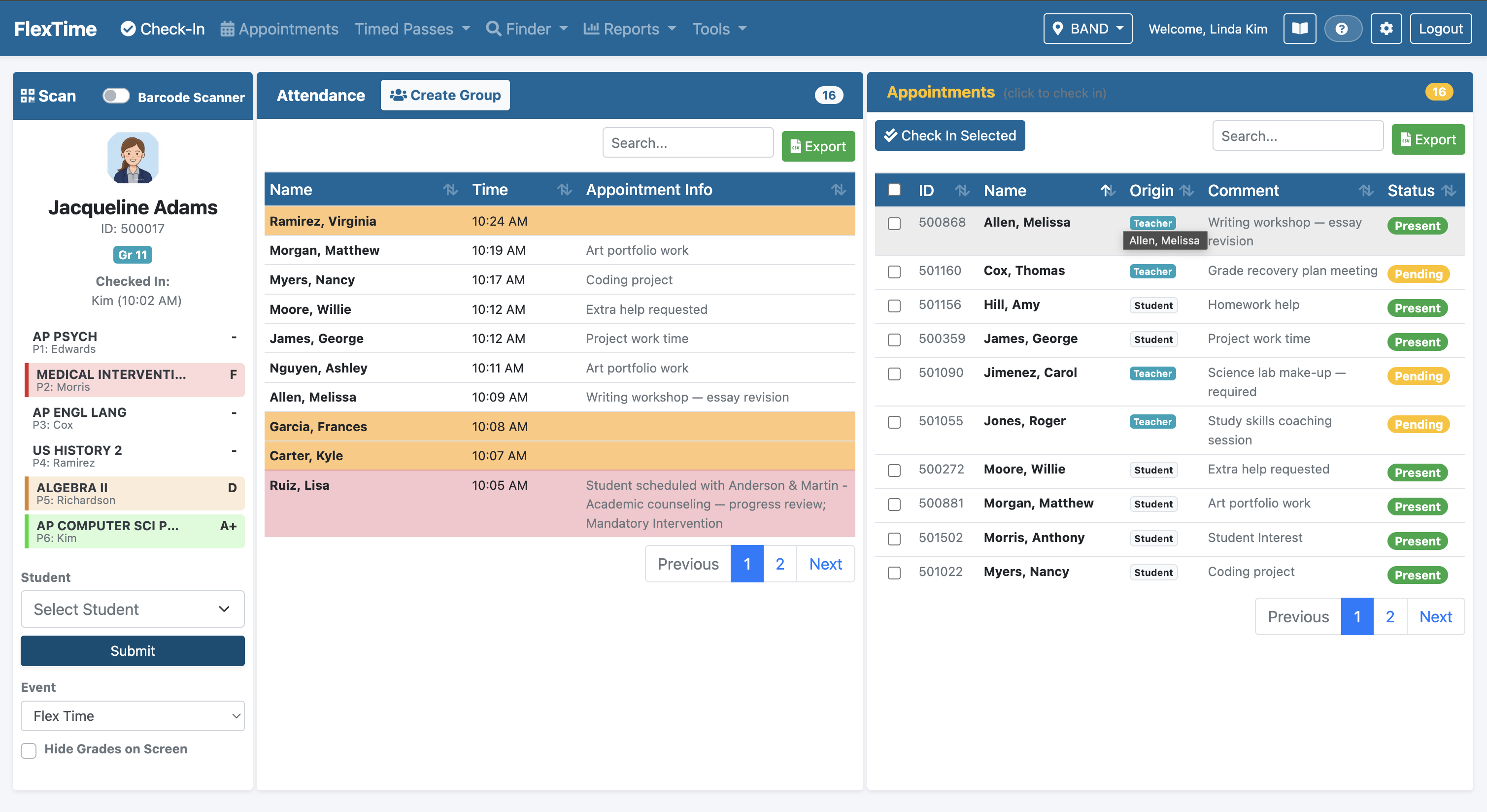Click Attendance Export file icon
Screen dimensions: 1487x812
[x=795, y=146]
